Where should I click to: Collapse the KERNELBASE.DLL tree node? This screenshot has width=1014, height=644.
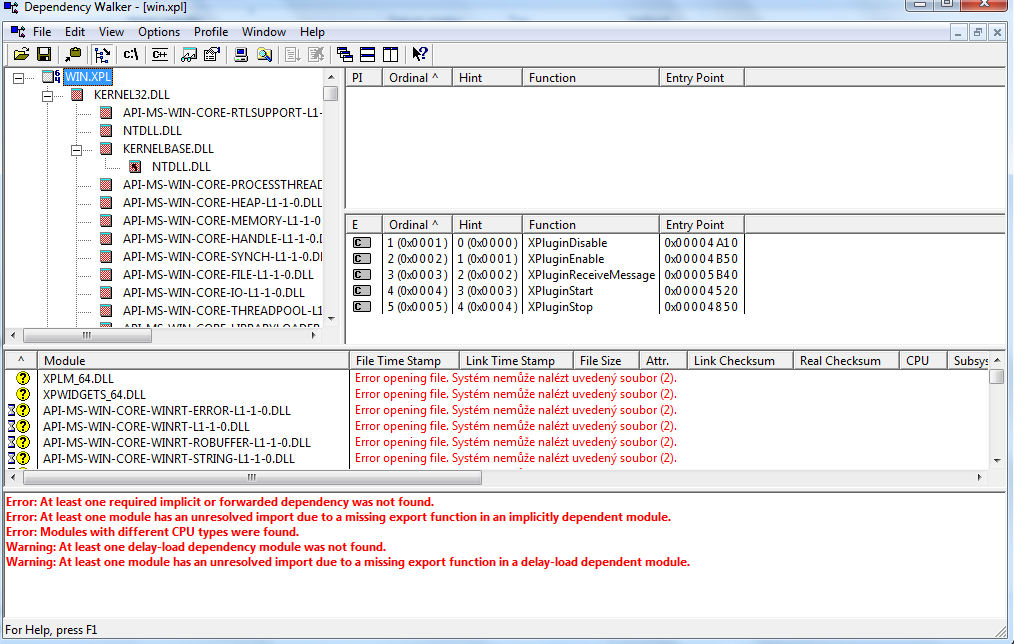pyautogui.click(x=76, y=150)
